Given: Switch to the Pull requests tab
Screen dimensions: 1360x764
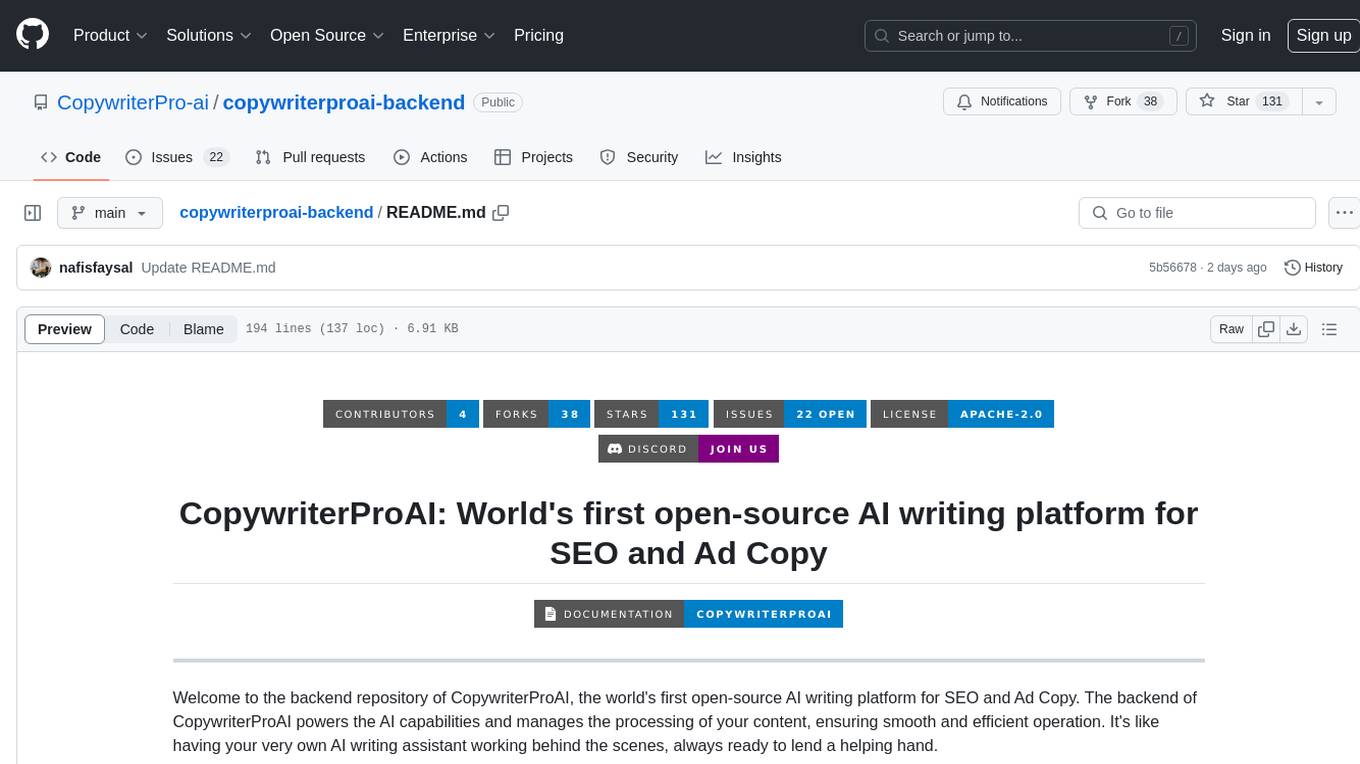Looking at the screenshot, I should (x=310, y=157).
